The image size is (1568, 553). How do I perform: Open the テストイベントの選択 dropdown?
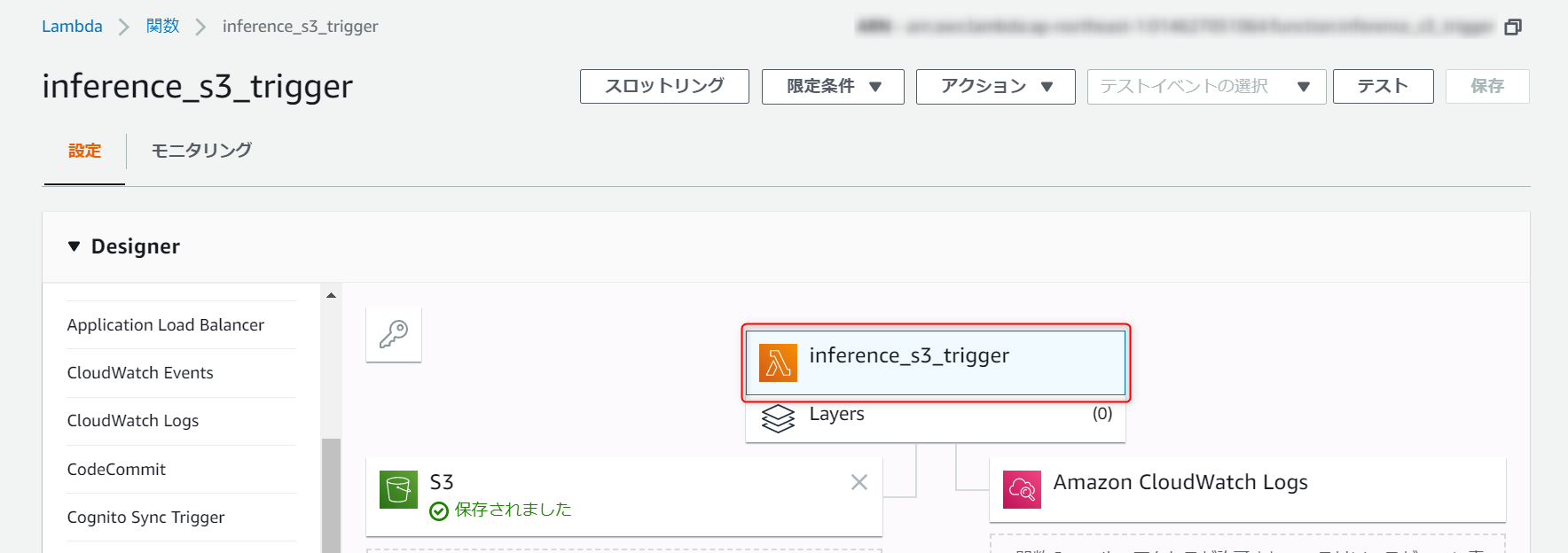tap(1206, 87)
